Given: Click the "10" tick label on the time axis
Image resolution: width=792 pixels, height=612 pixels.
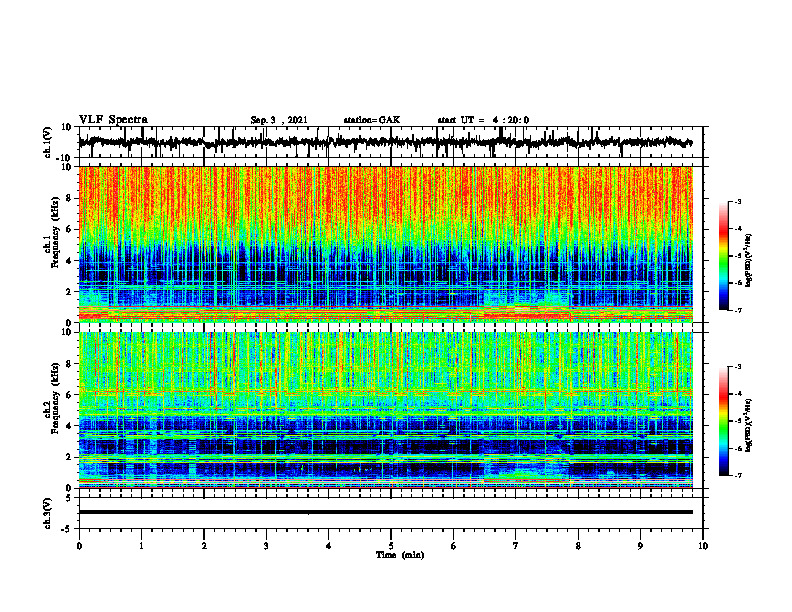Looking at the screenshot, I should [703, 546].
